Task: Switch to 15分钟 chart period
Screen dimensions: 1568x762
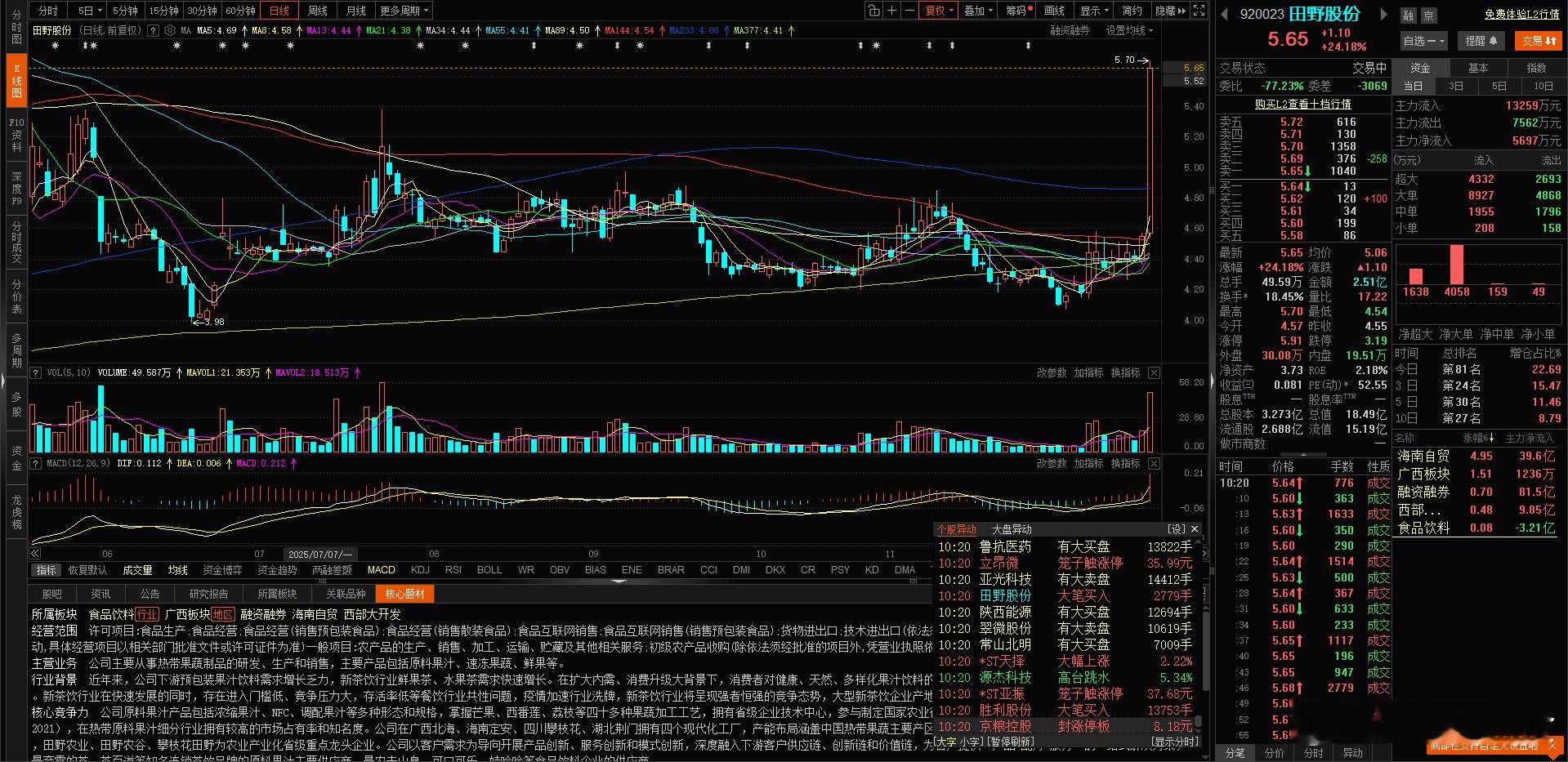Action: point(163,11)
